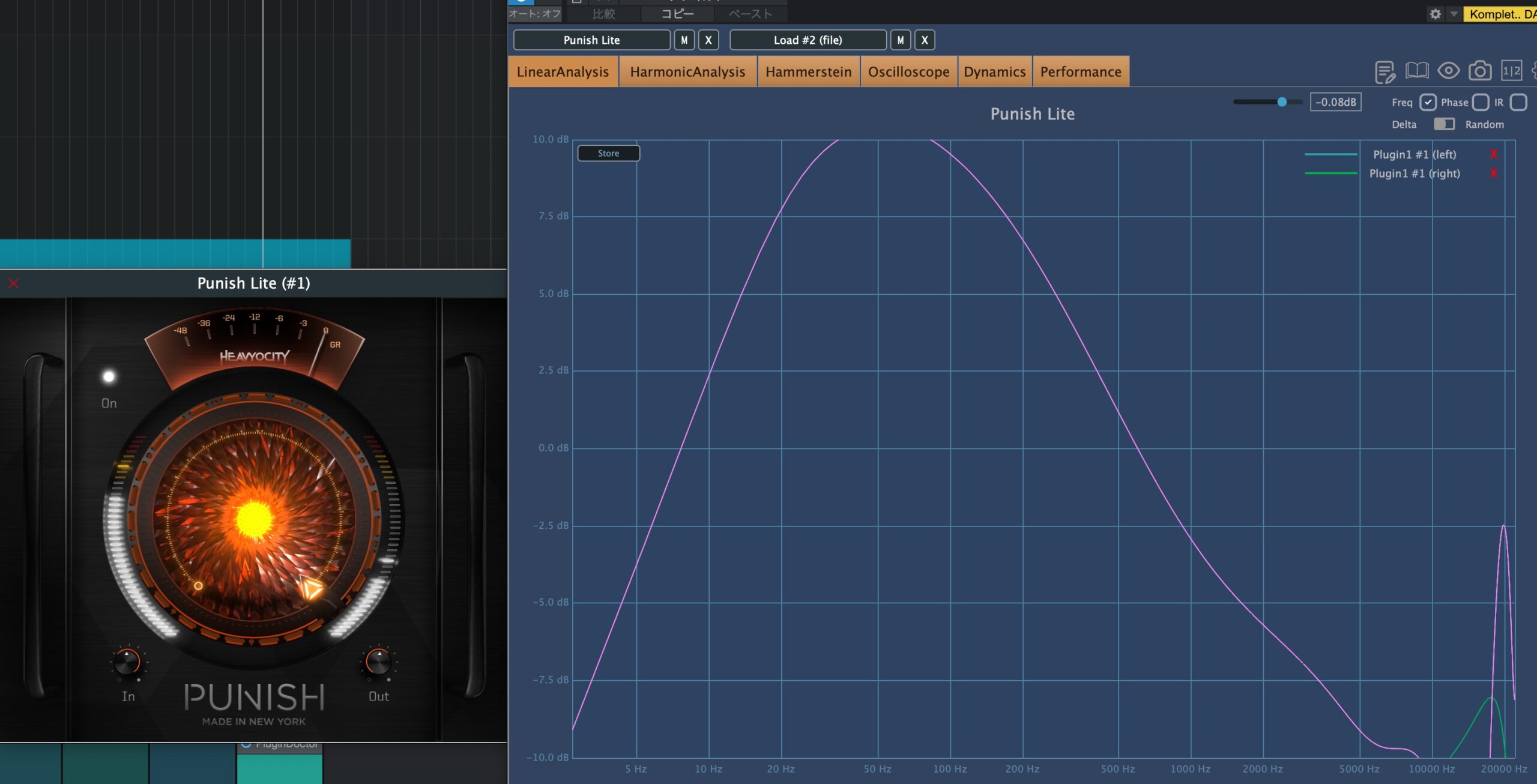The width and height of the screenshot is (1537, 784).
Task: Switch to the HarmonicAnalysis tab
Action: pyautogui.click(x=687, y=72)
